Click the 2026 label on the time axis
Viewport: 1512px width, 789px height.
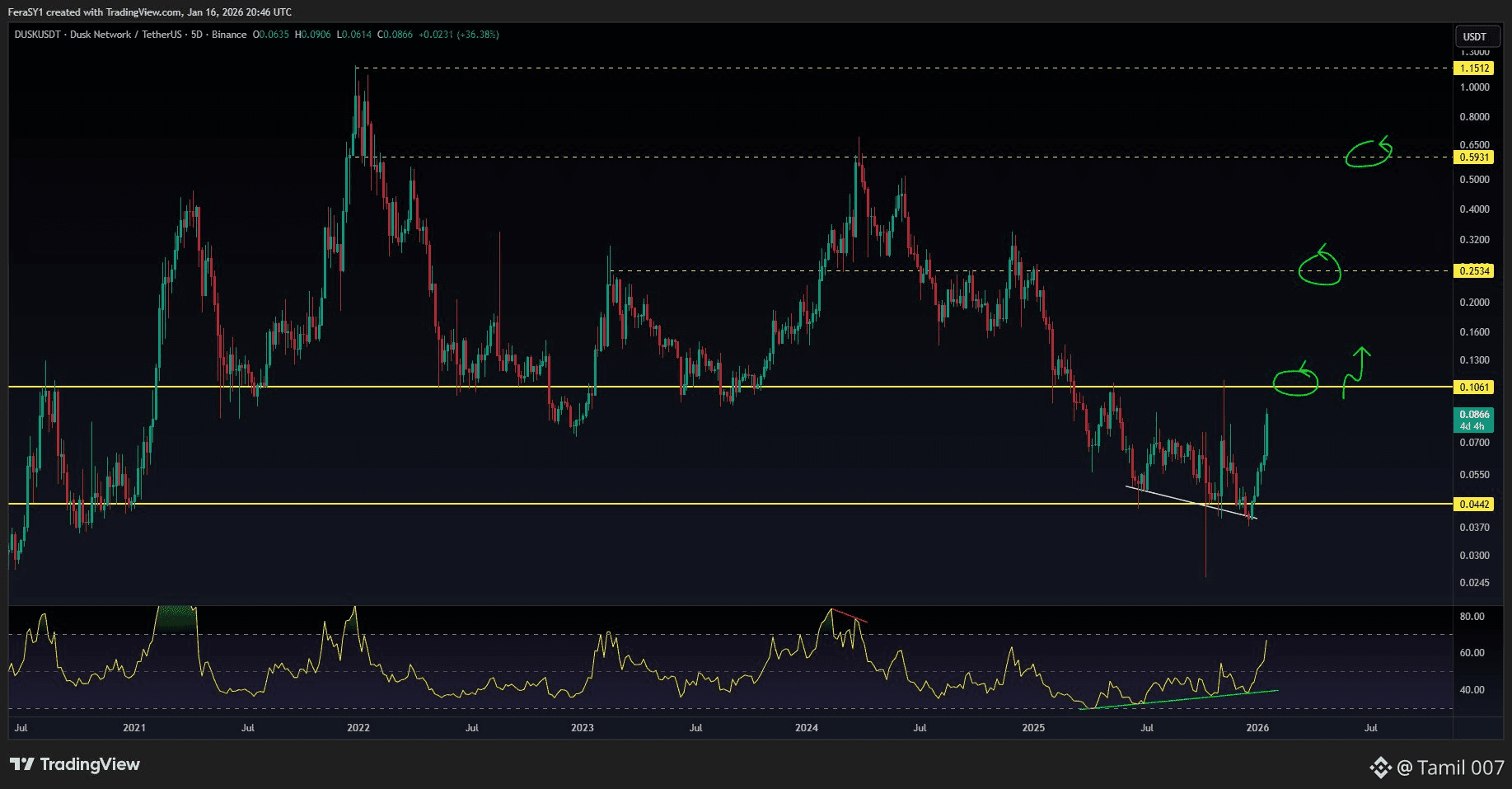click(1257, 727)
